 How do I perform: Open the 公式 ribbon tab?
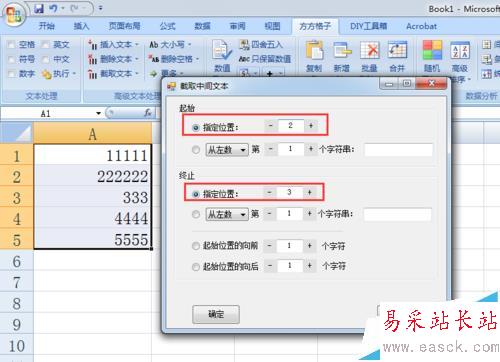coord(167,26)
